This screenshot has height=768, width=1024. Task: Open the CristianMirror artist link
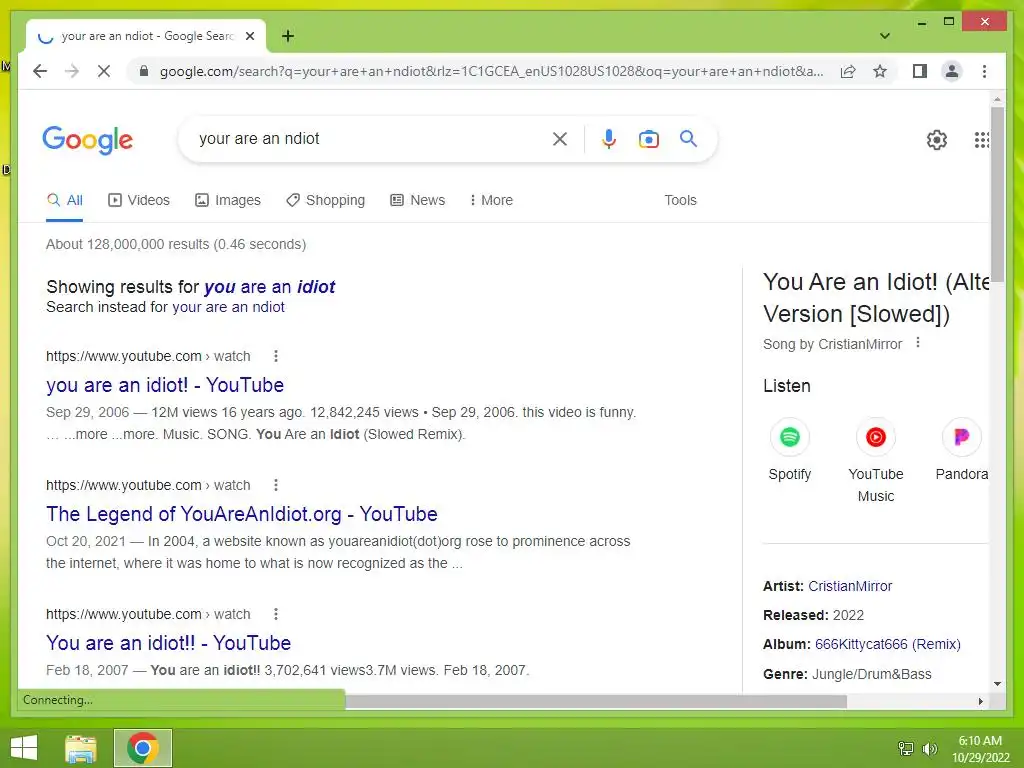point(850,586)
